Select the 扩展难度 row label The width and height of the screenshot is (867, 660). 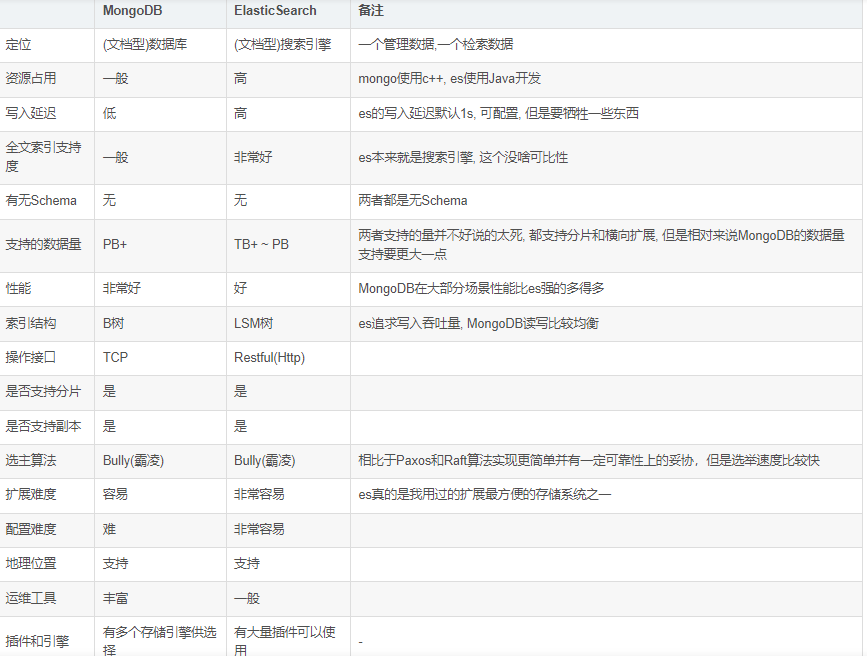(x=31, y=494)
